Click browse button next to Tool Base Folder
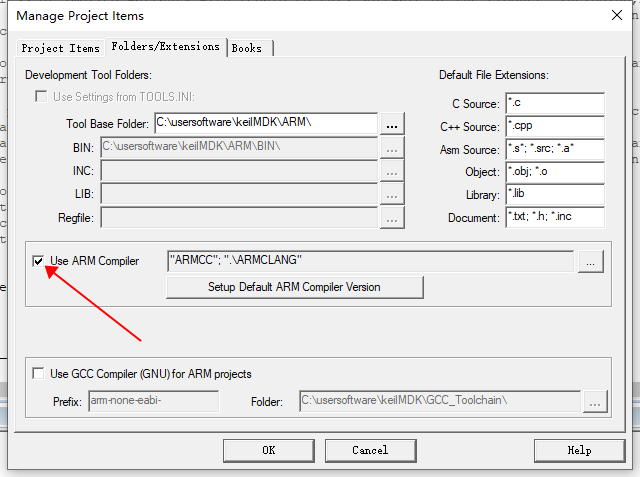 point(392,124)
